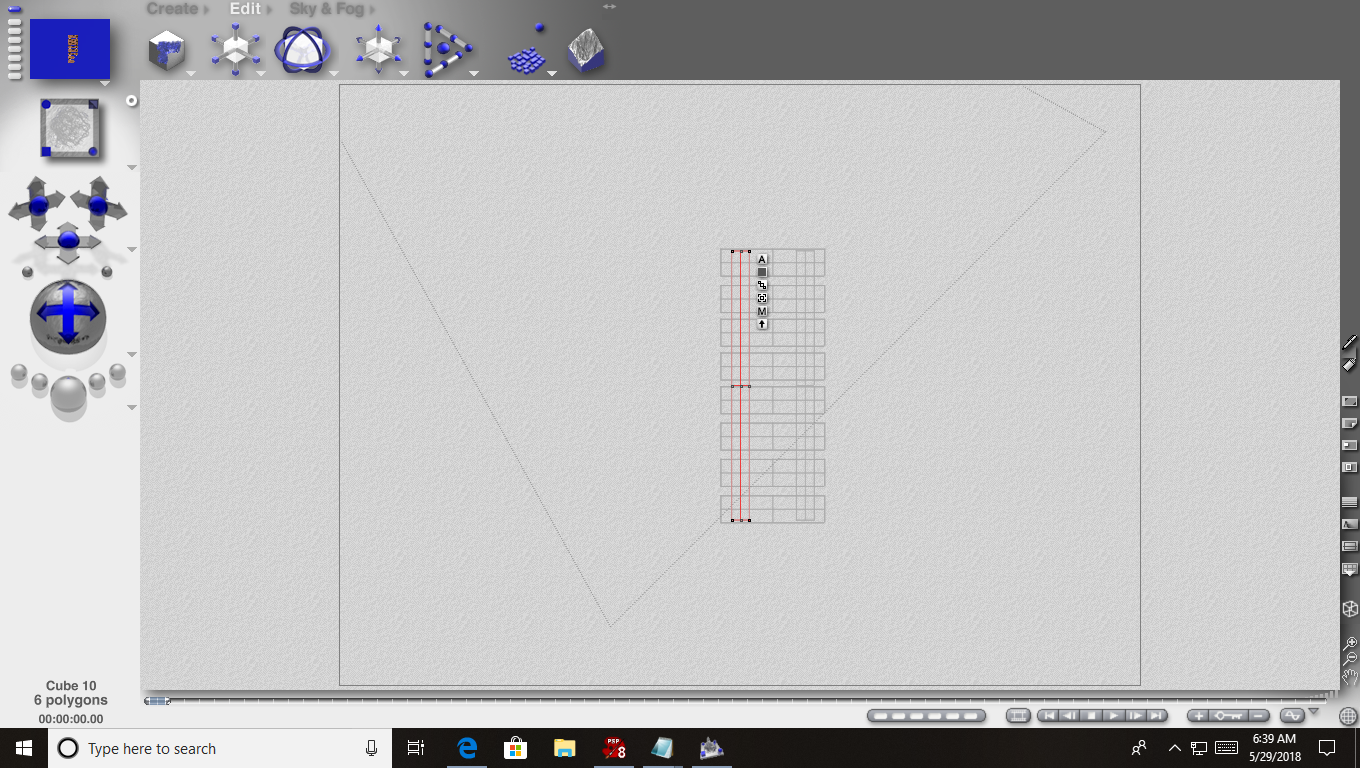Open Reposition tool dropdown arrow
The height and width of the screenshot is (768, 1360).
(404, 73)
